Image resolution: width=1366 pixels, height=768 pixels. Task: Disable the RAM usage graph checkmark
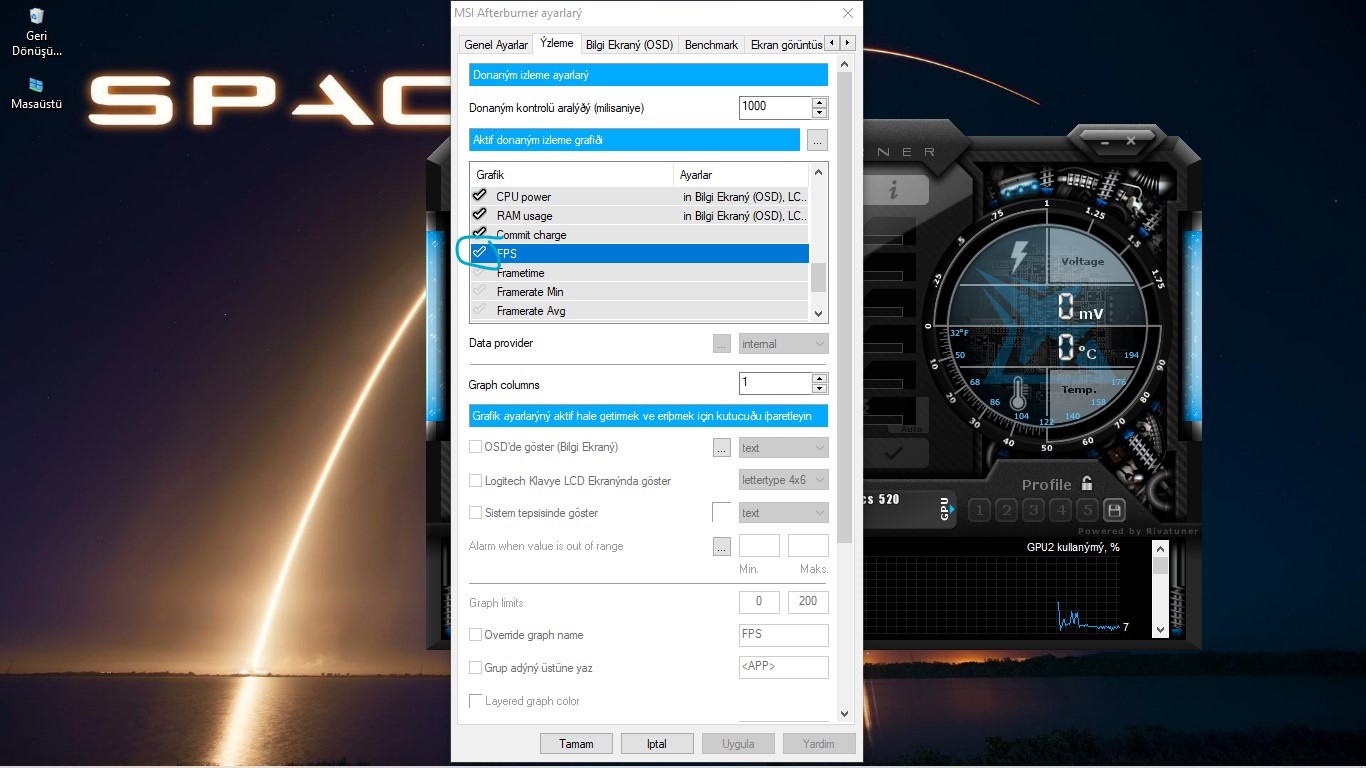[480, 215]
